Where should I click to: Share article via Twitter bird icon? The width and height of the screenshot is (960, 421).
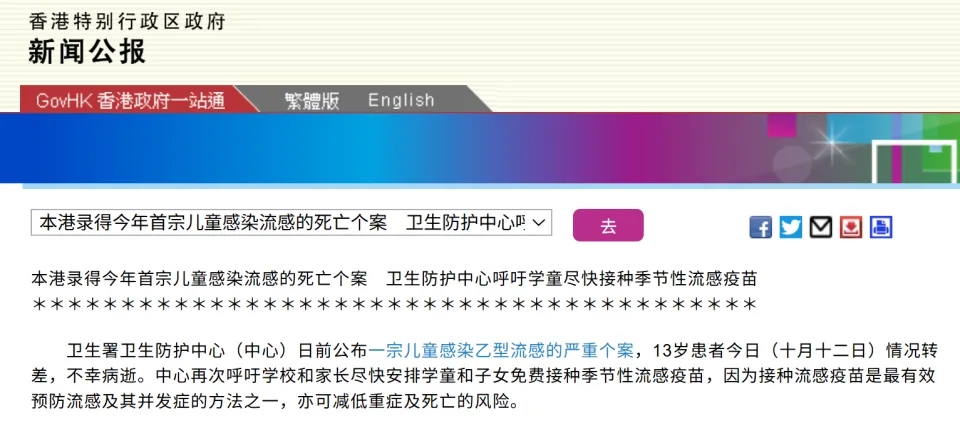pyautogui.click(x=790, y=228)
